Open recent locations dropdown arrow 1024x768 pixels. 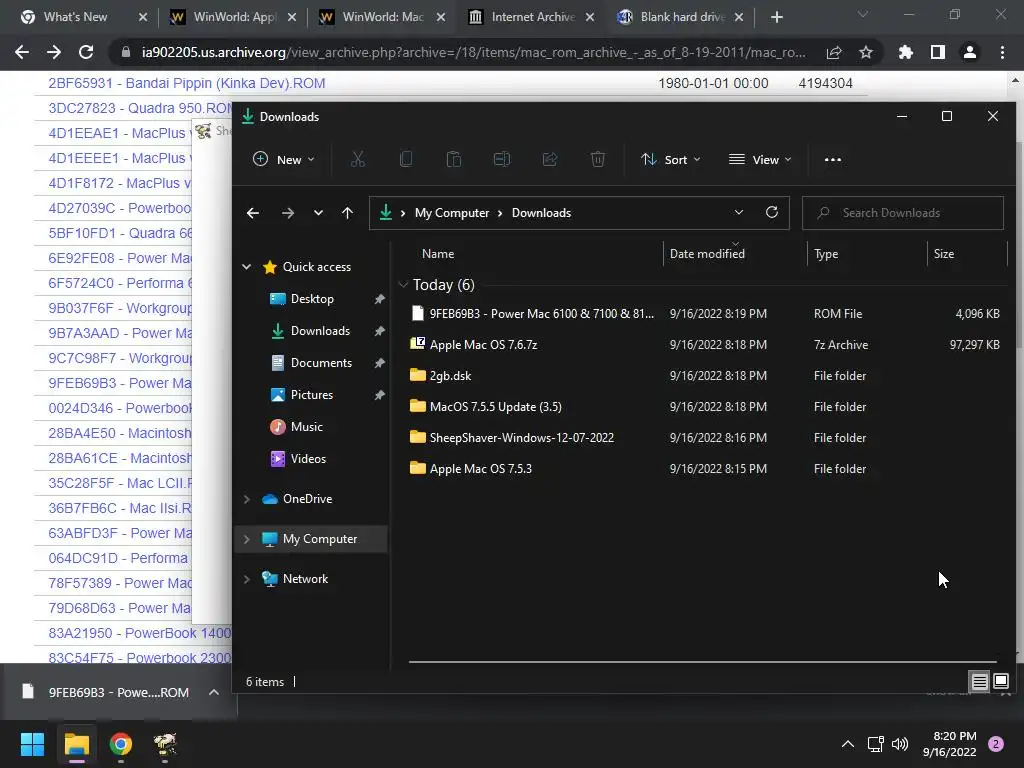318,213
